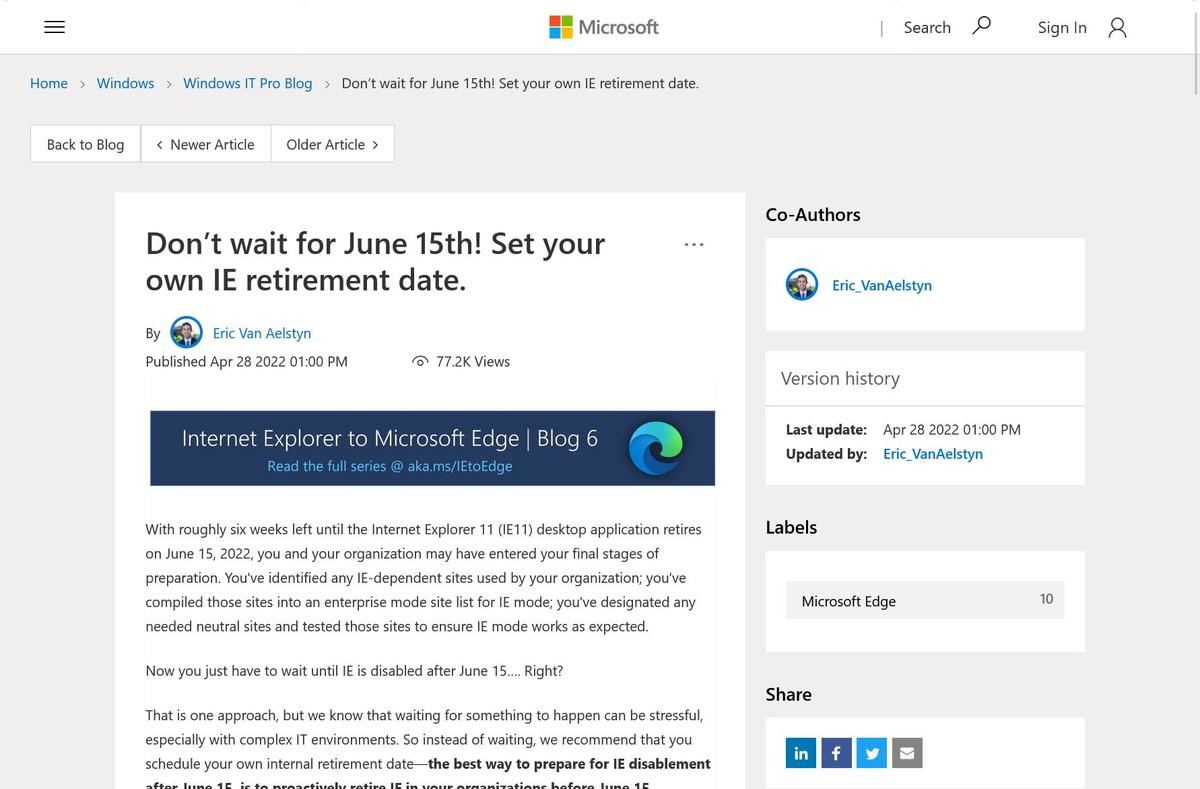This screenshot has height=789, width=1200.
Task: Click the Microsoft logo
Action: click(x=604, y=27)
